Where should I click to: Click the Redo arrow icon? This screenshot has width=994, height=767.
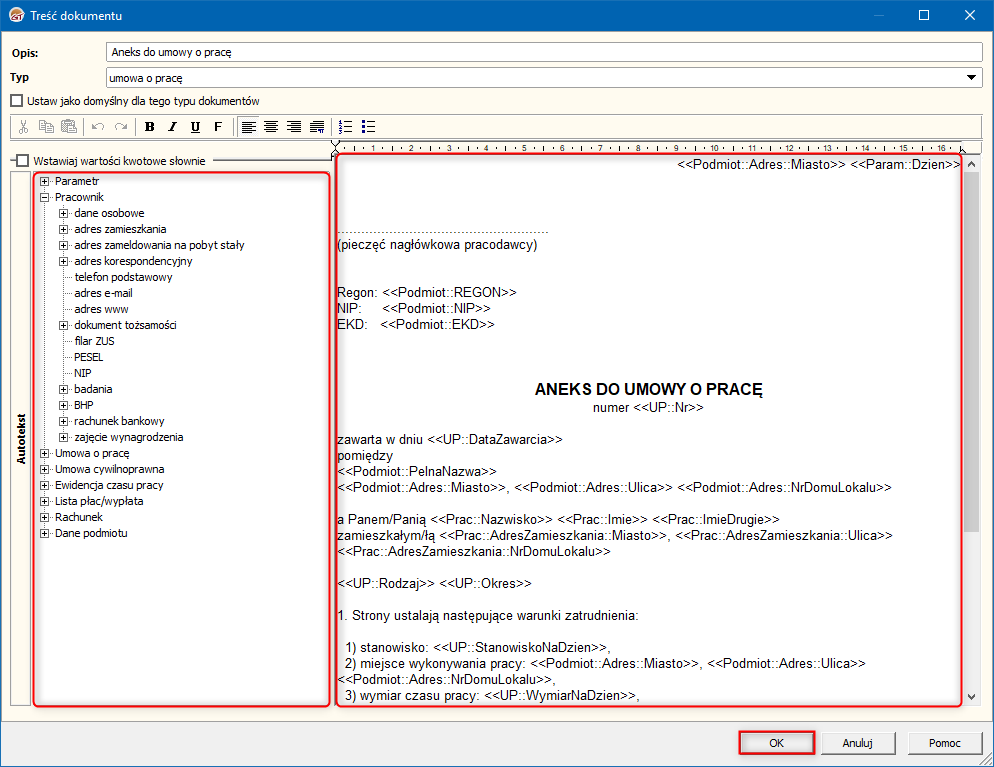[x=120, y=127]
